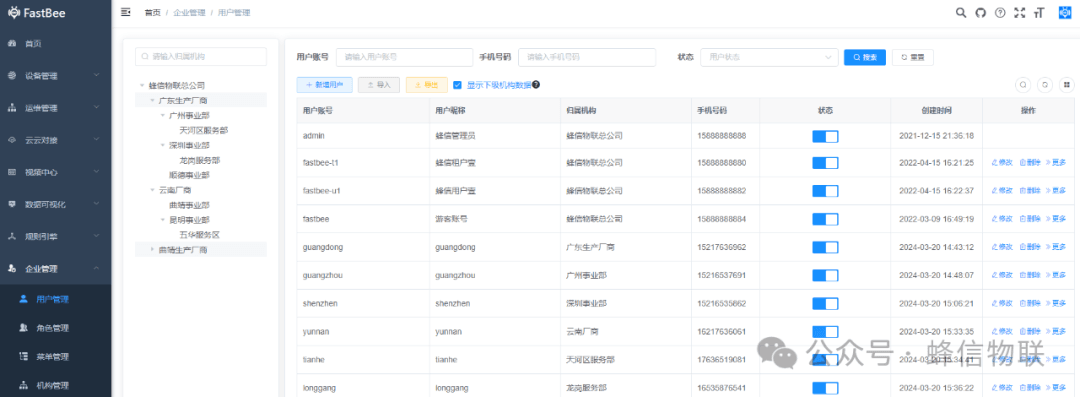Click the 运维管理 icon in sidebar
The image size is (1080, 397).
click(12, 108)
